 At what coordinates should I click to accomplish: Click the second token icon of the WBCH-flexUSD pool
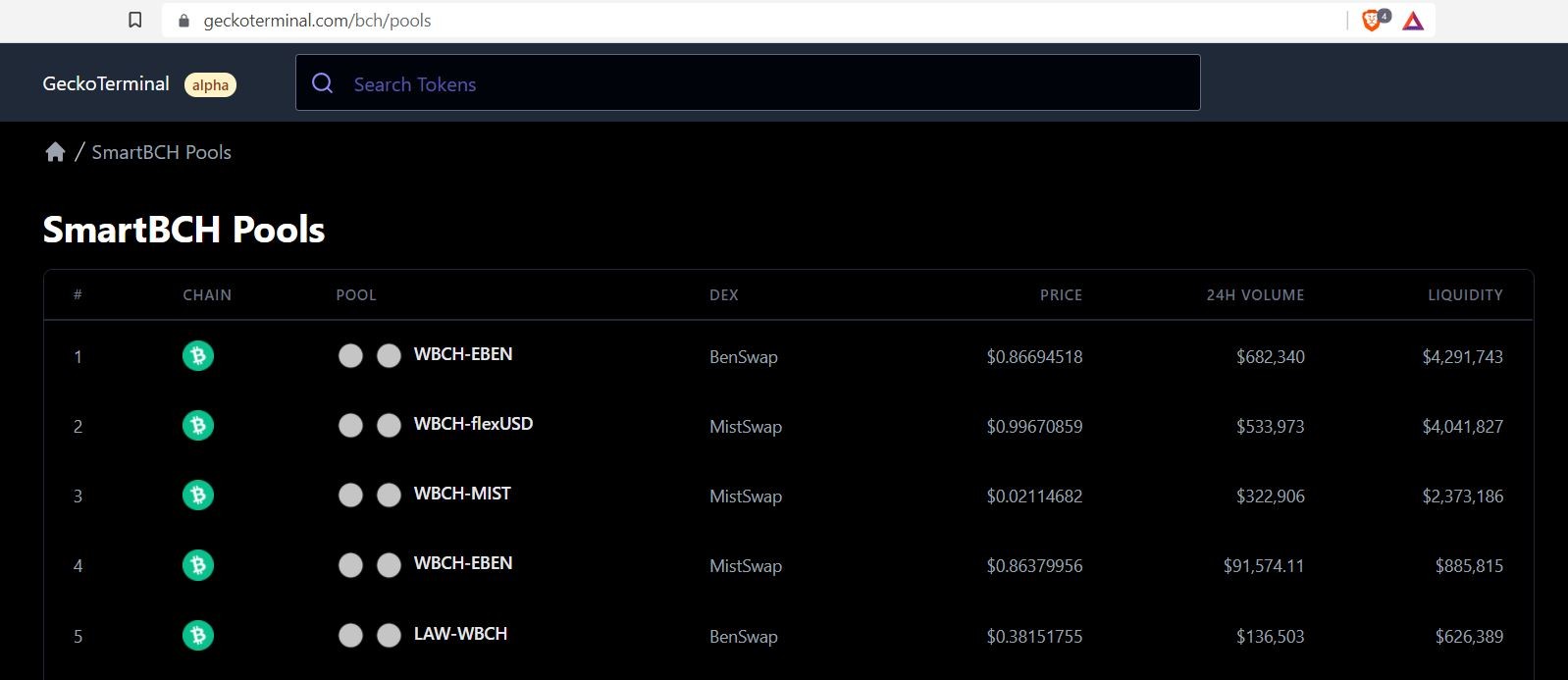coord(389,425)
